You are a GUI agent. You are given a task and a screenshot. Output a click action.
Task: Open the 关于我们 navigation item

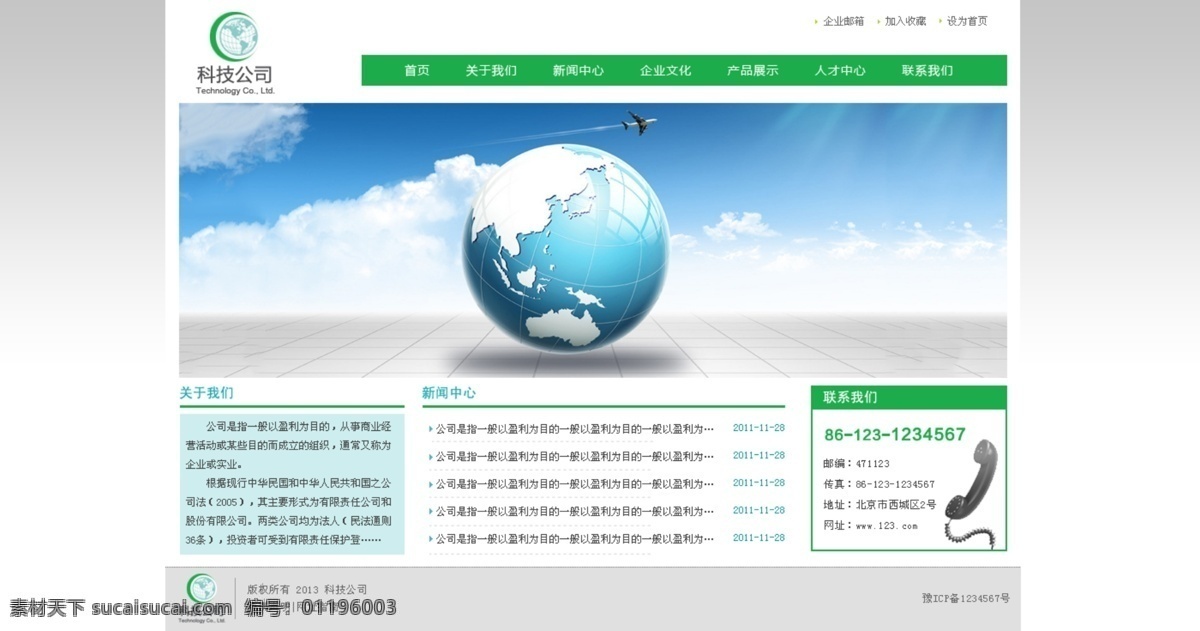[x=491, y=71]
